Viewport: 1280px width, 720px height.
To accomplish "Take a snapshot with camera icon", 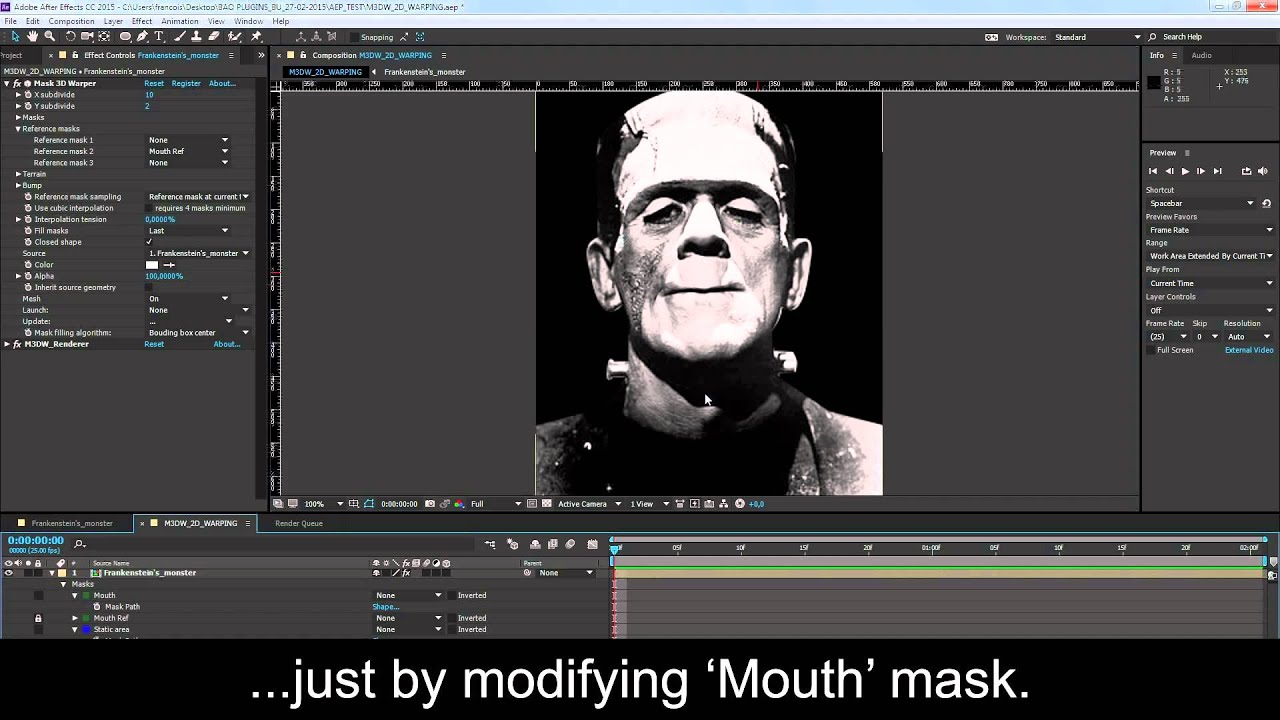I will [x=430, y=504].
